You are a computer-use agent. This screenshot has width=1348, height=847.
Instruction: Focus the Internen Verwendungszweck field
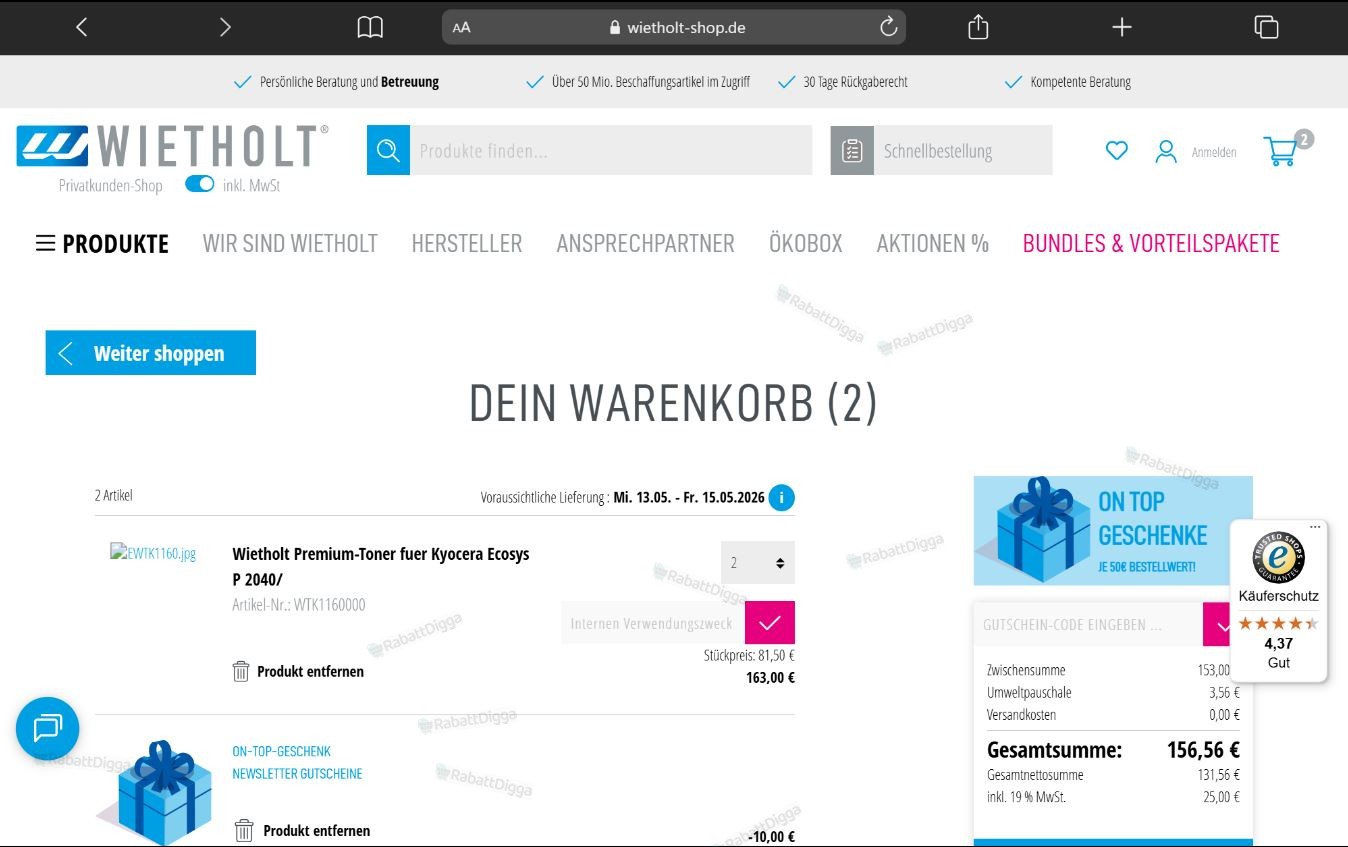(653, 623)
